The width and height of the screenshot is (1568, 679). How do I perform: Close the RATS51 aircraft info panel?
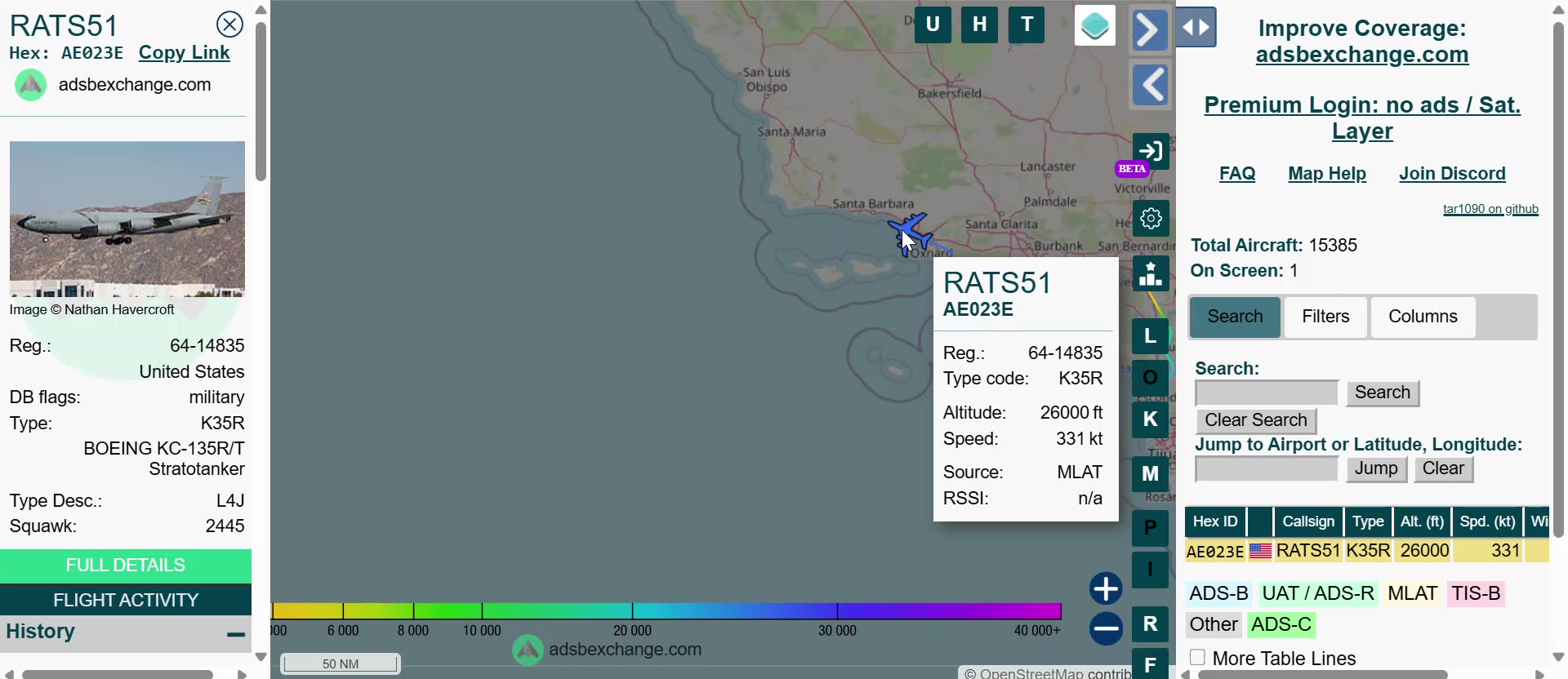[x=229, y=24]
